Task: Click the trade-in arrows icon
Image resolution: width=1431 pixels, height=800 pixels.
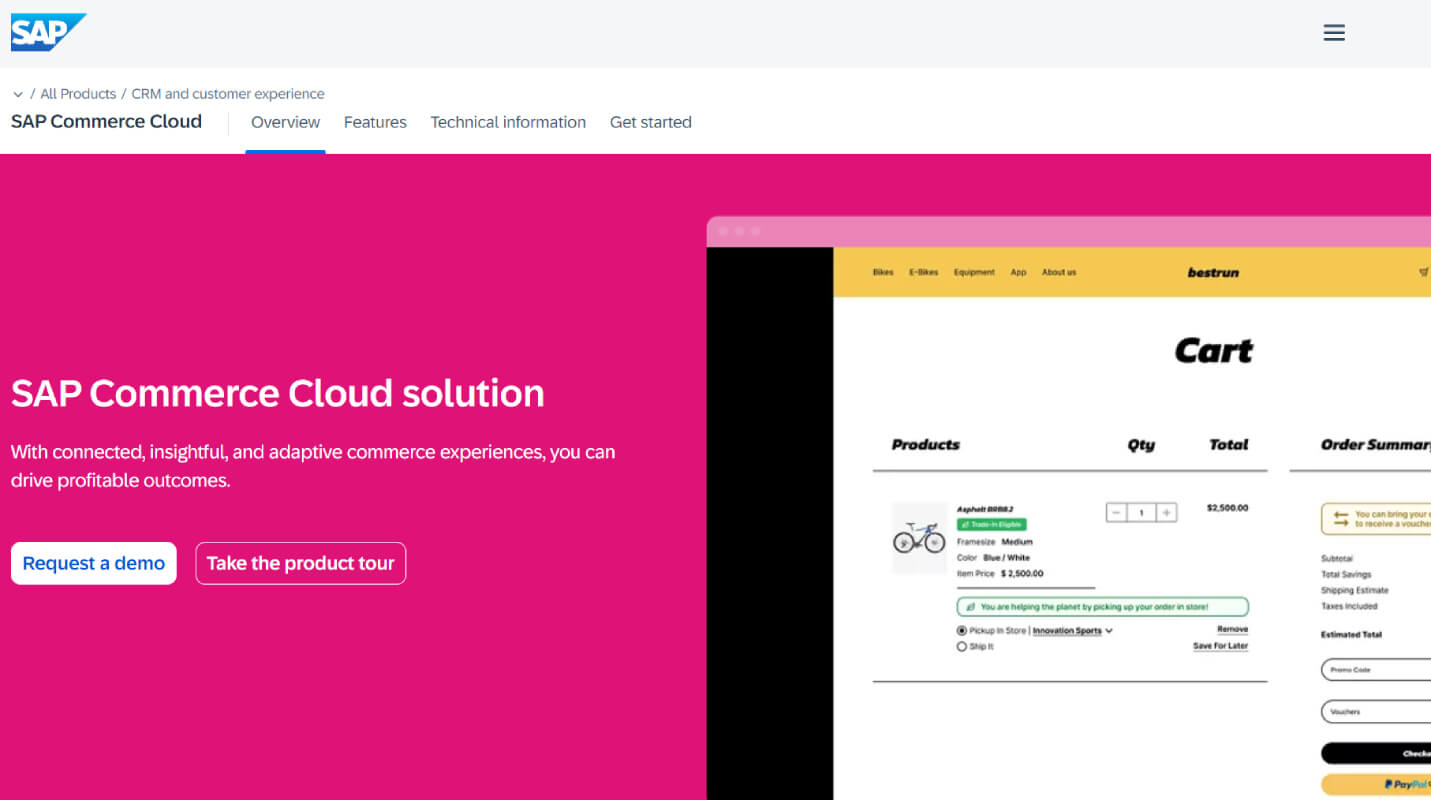Action: [1341, 519]
